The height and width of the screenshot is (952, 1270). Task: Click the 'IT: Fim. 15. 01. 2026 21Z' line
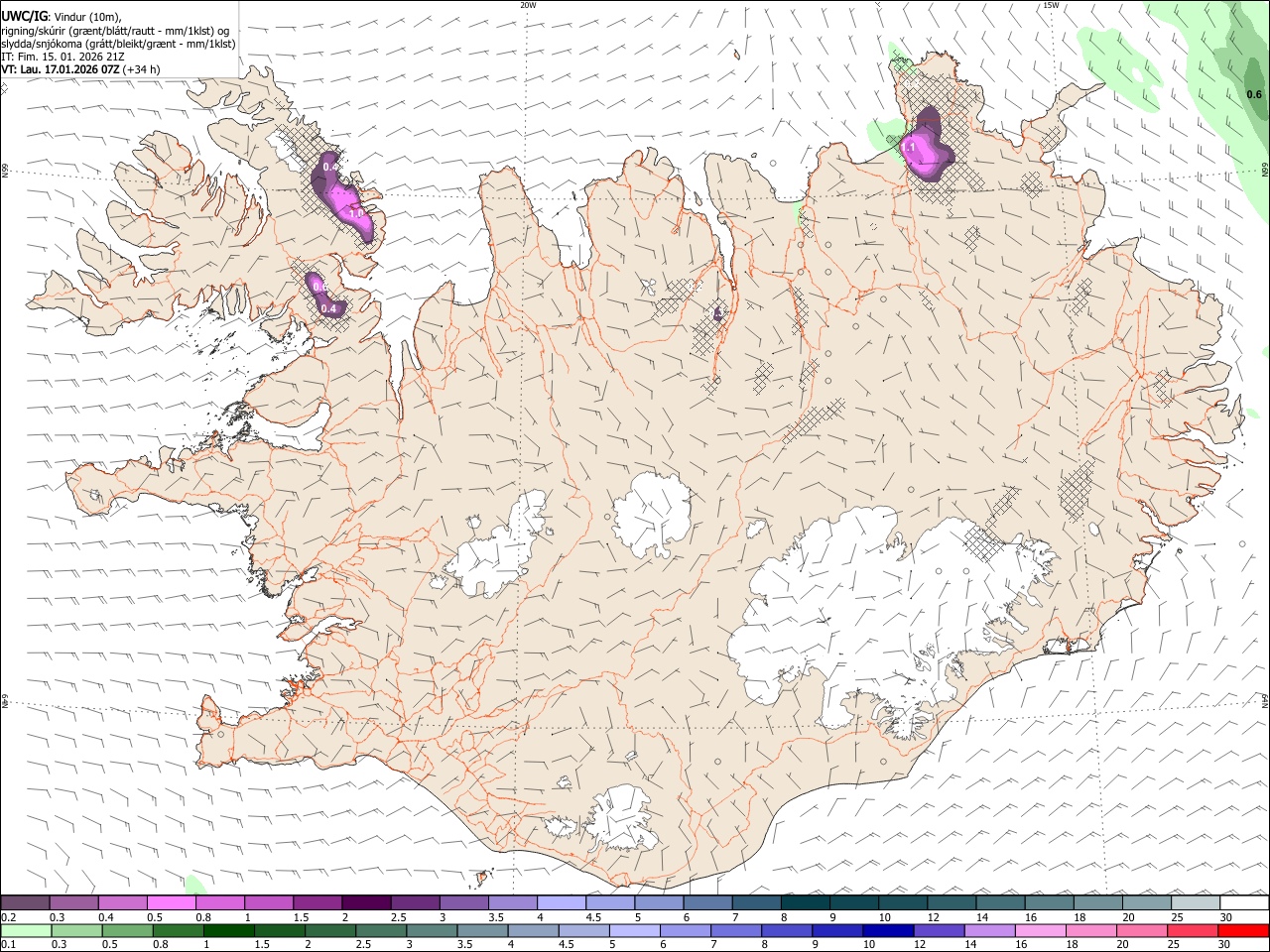pyautogui.click(x=63, y=57)
